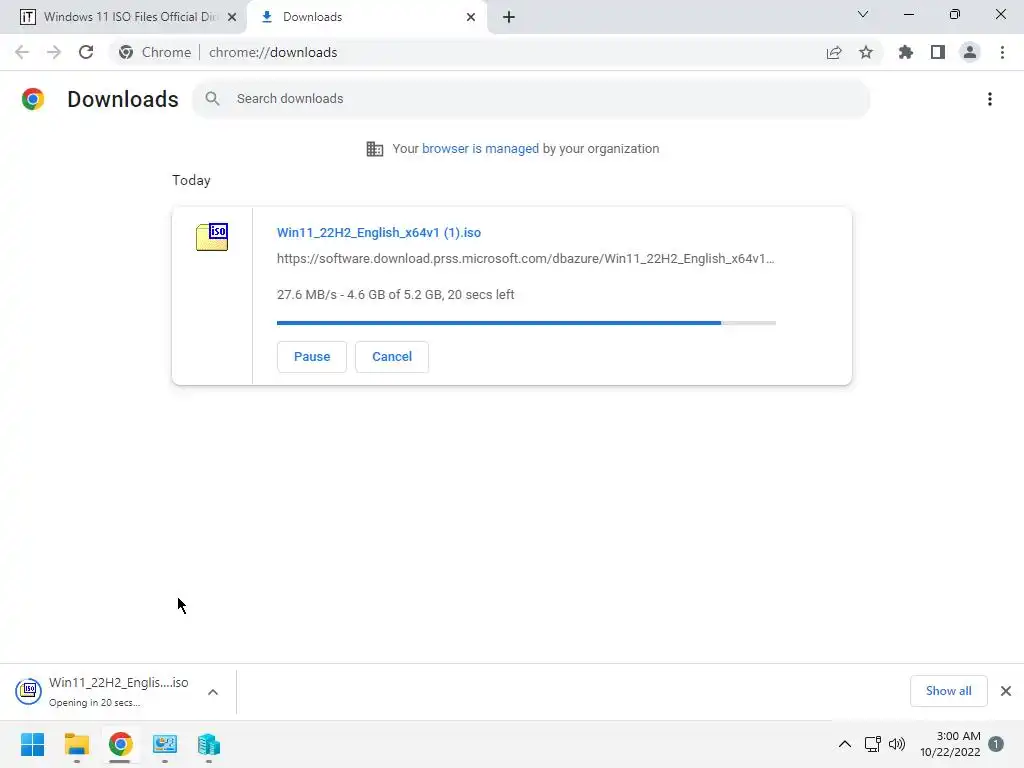The width and height of the screenshot is (1024, 768).
Task: Close the Windows 11 ISO Files tab
Action: (232, 17)
